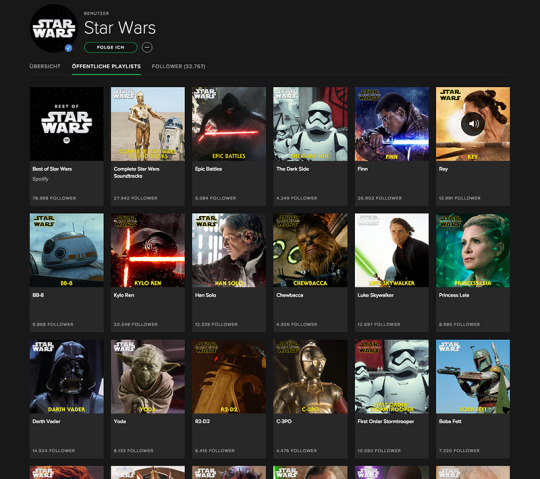Click the Star Wars profile avatar logo
The height and width of the screenshot is (479, 540).
click(54, 28)
